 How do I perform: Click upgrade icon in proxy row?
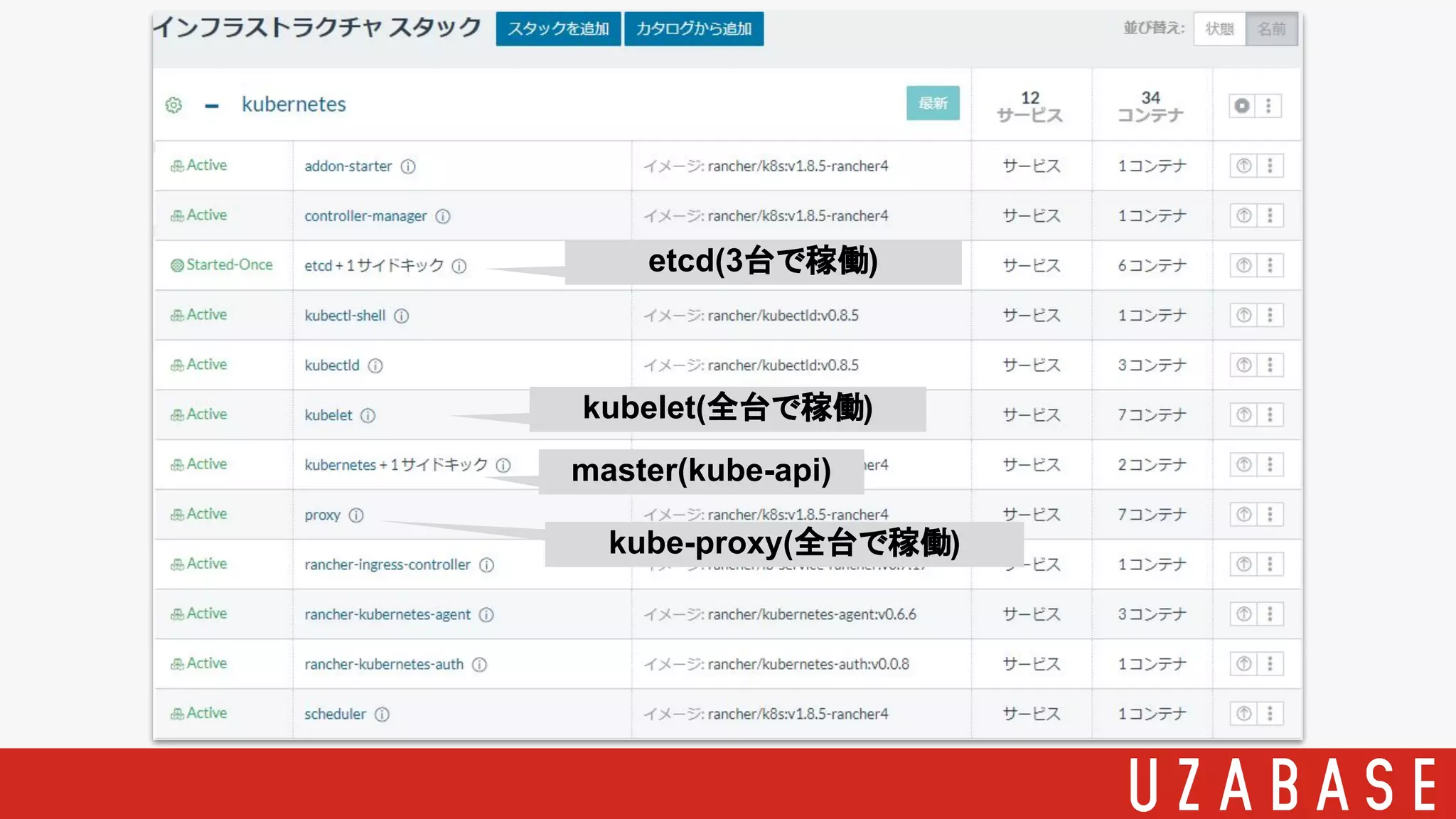point(1243,514)
